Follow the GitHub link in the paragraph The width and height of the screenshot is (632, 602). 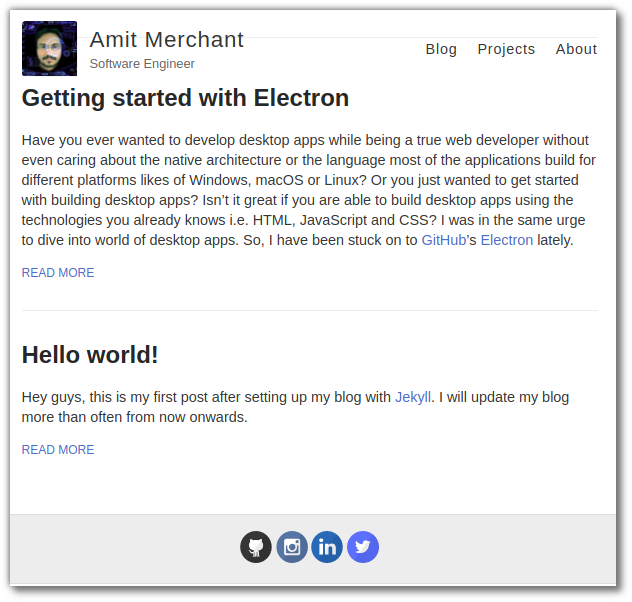(x=443, y=240)
